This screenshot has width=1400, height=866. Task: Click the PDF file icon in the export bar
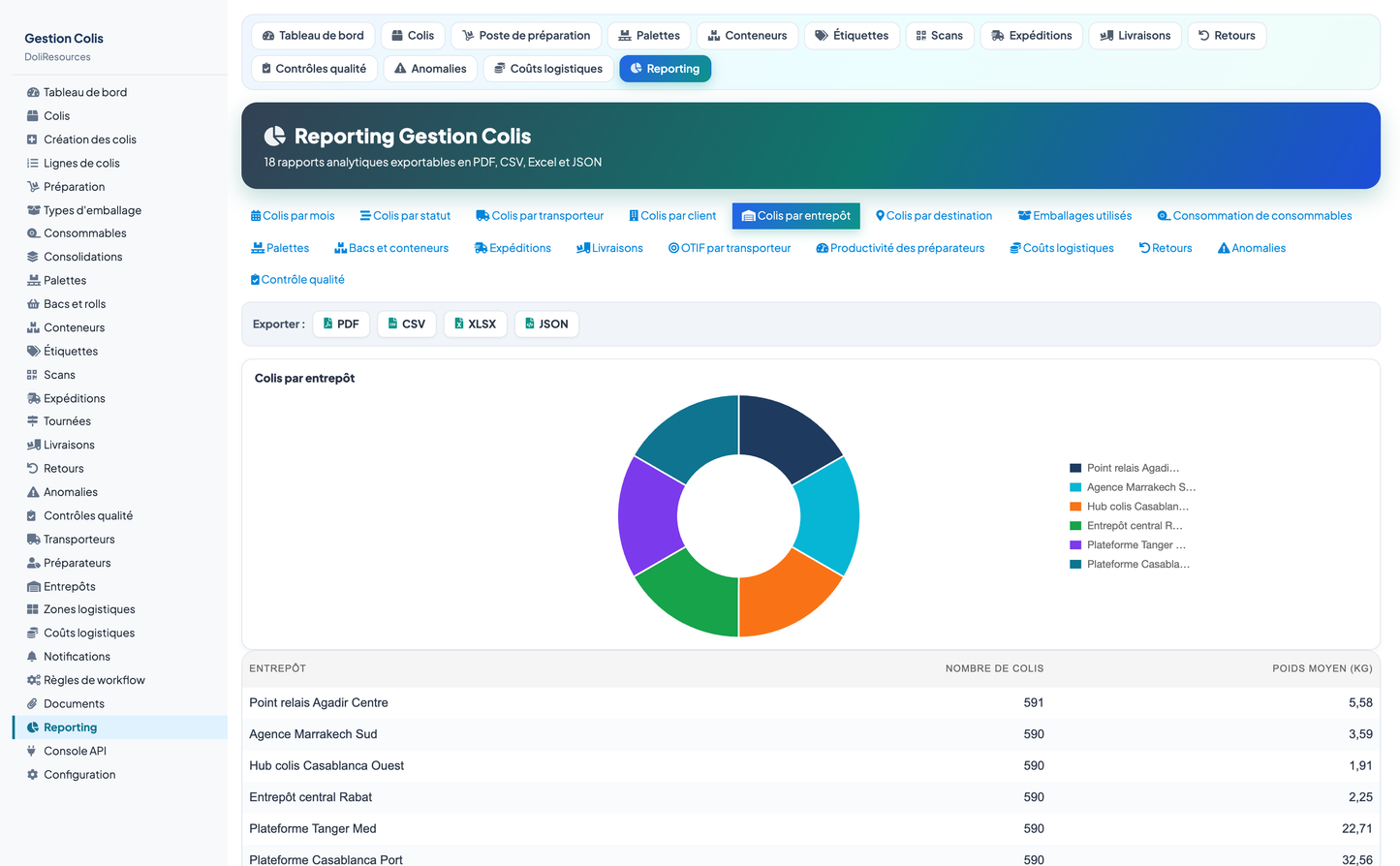[328, 324]
